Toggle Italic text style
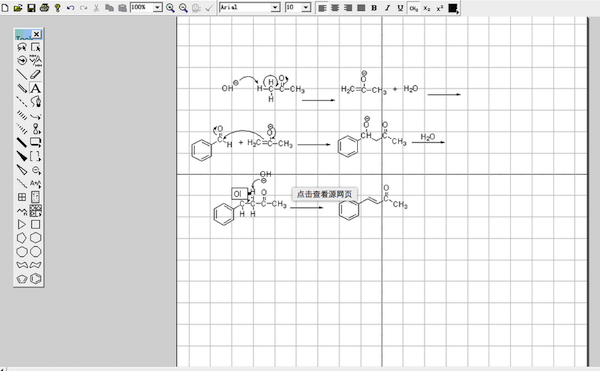This screenshot has height=371, width=600. pos(387,8)
